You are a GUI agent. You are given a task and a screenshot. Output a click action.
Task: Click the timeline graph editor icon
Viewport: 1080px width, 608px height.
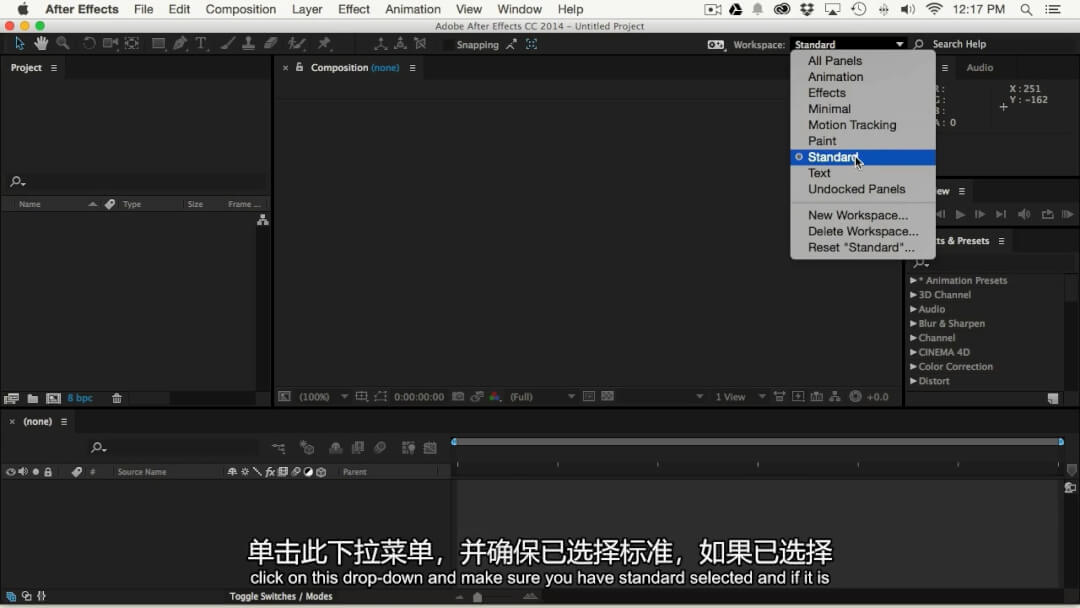430,448
